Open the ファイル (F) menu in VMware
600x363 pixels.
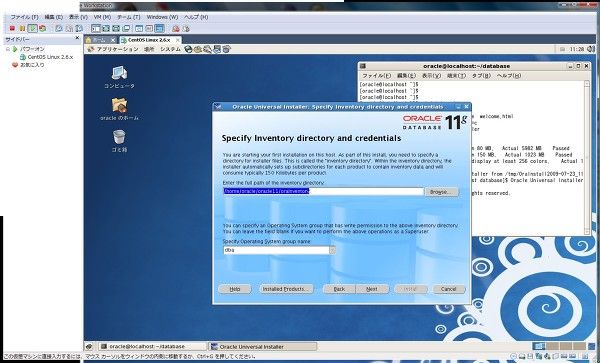point(24,17)
